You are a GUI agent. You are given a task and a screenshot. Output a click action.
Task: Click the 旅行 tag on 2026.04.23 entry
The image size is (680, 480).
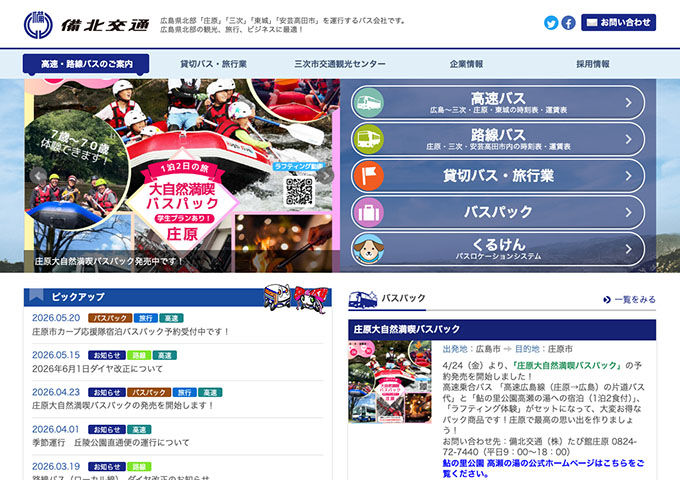pos(185,392)
